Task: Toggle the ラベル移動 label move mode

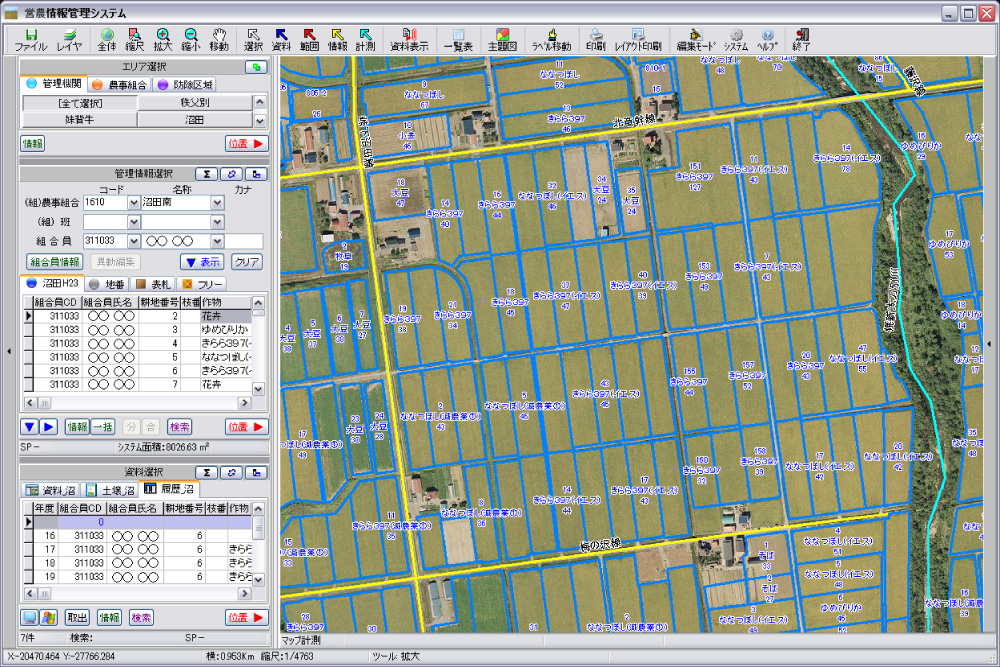Action: tap(551, 39)
